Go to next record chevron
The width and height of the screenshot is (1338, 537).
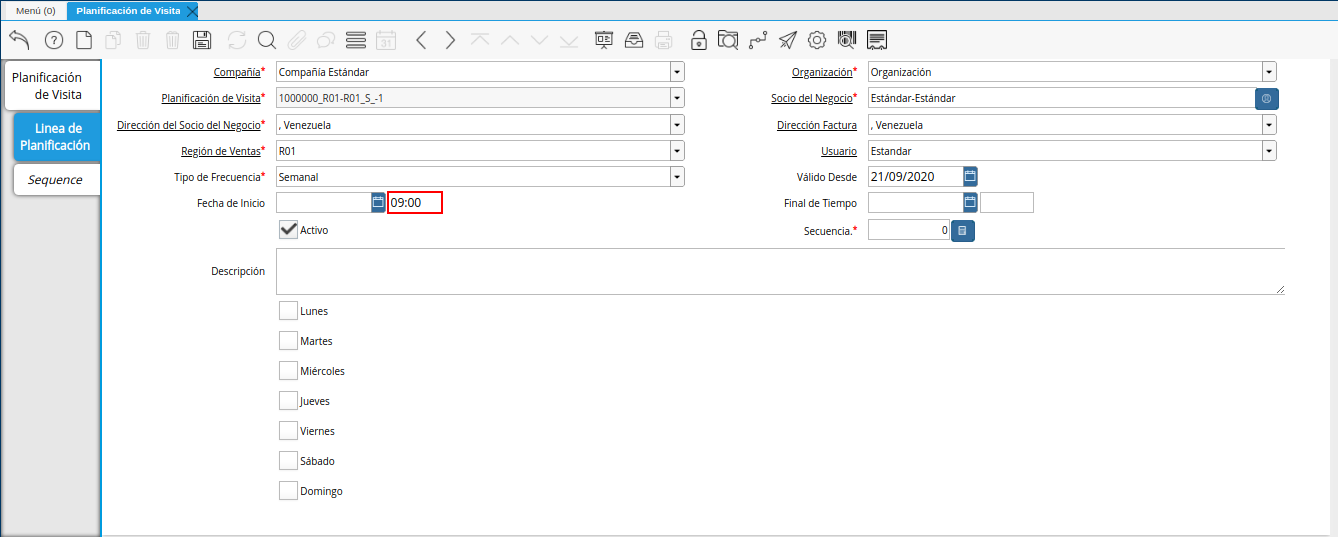(450, 40)
